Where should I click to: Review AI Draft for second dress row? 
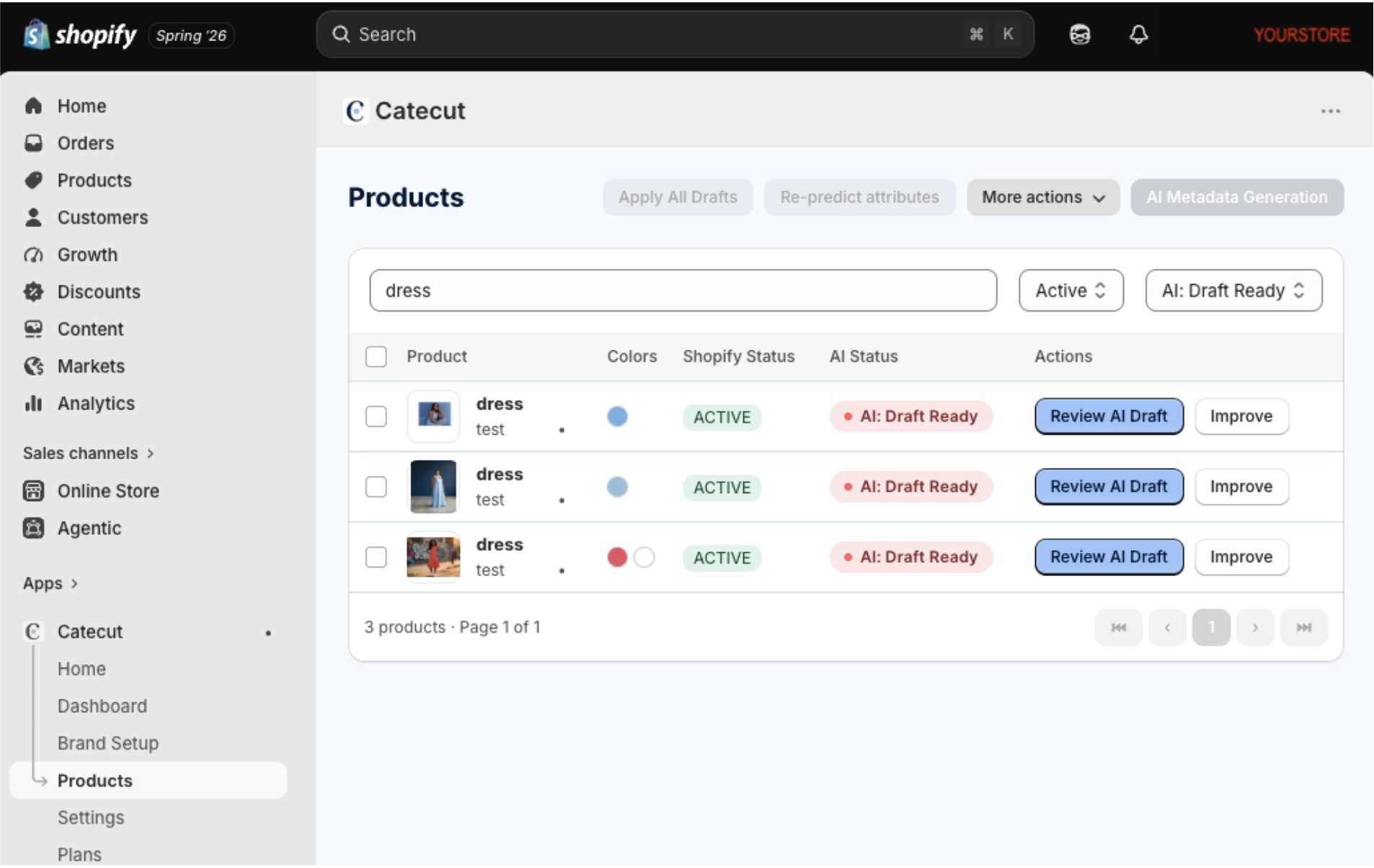point(1109,487)
